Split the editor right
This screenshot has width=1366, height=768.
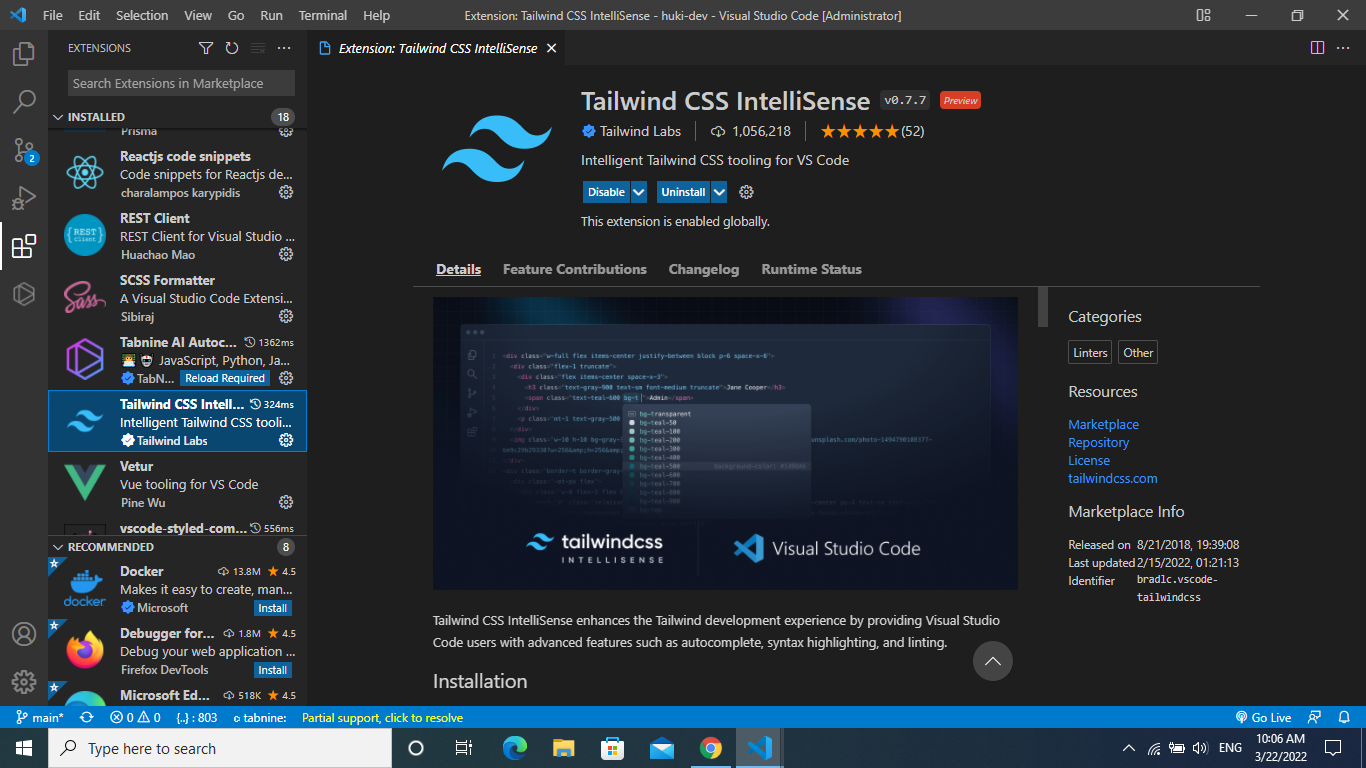tap(1318, 48)
